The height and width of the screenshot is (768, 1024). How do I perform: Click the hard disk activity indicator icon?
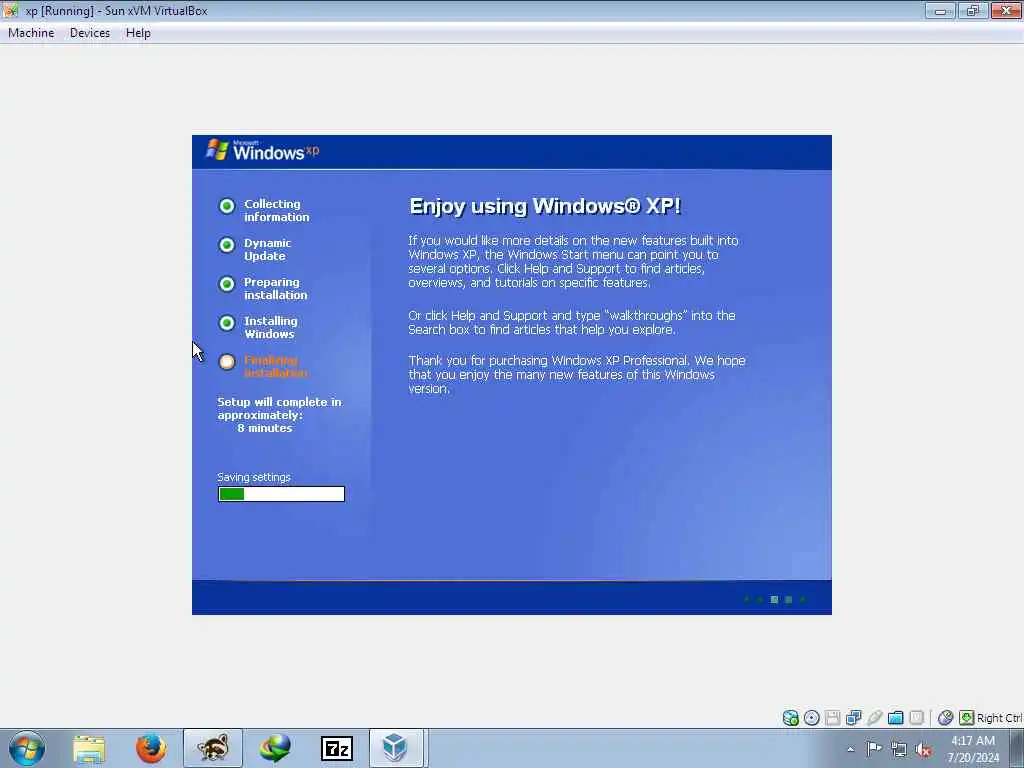point(790,718)
